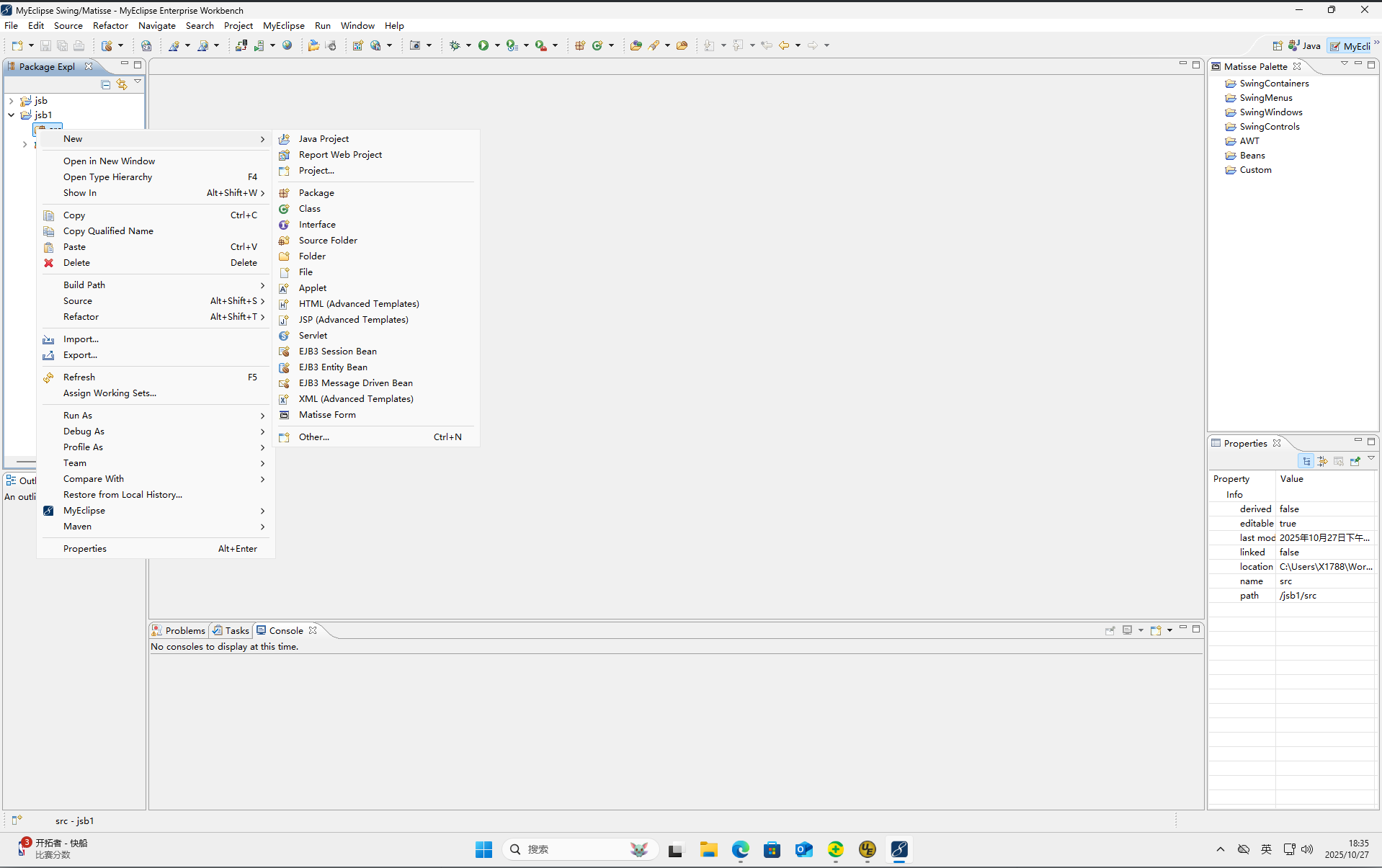Screen dimensions: 1382x868
Task: Switch to the Tasks tab
Action: coord(231,631)
